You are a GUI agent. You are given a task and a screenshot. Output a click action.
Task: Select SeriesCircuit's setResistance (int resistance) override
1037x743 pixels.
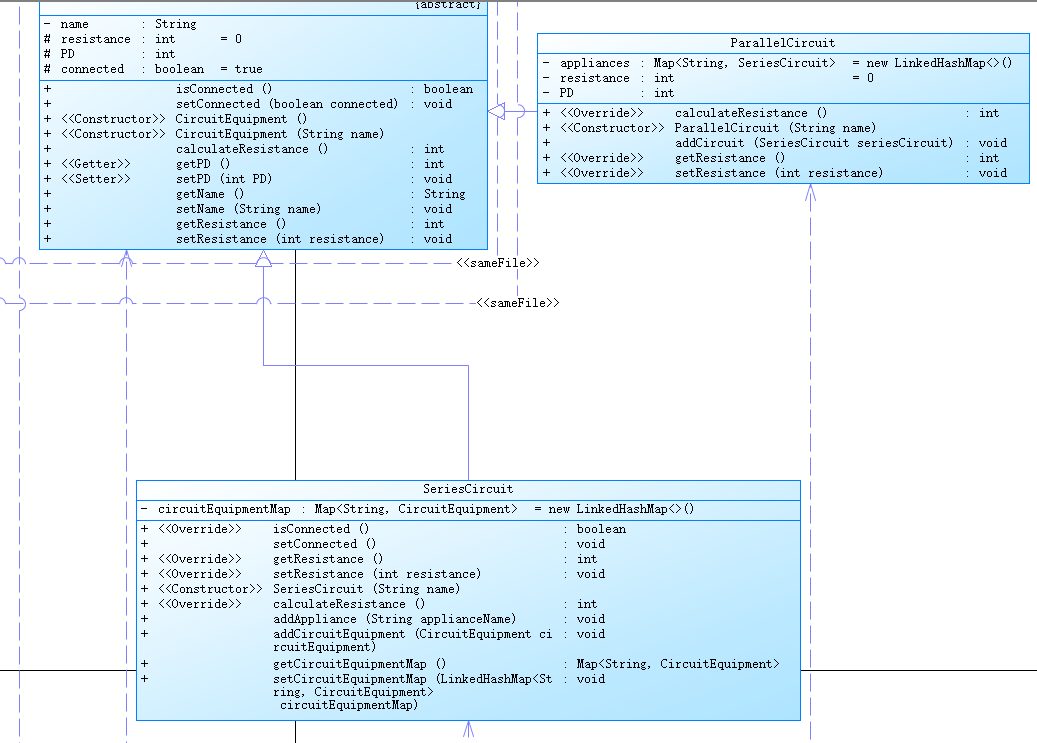click(x=372, y=574)
